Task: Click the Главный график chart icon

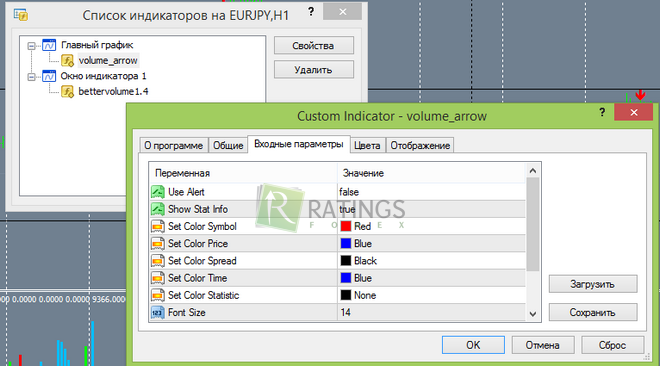Action: pos(49,45)
